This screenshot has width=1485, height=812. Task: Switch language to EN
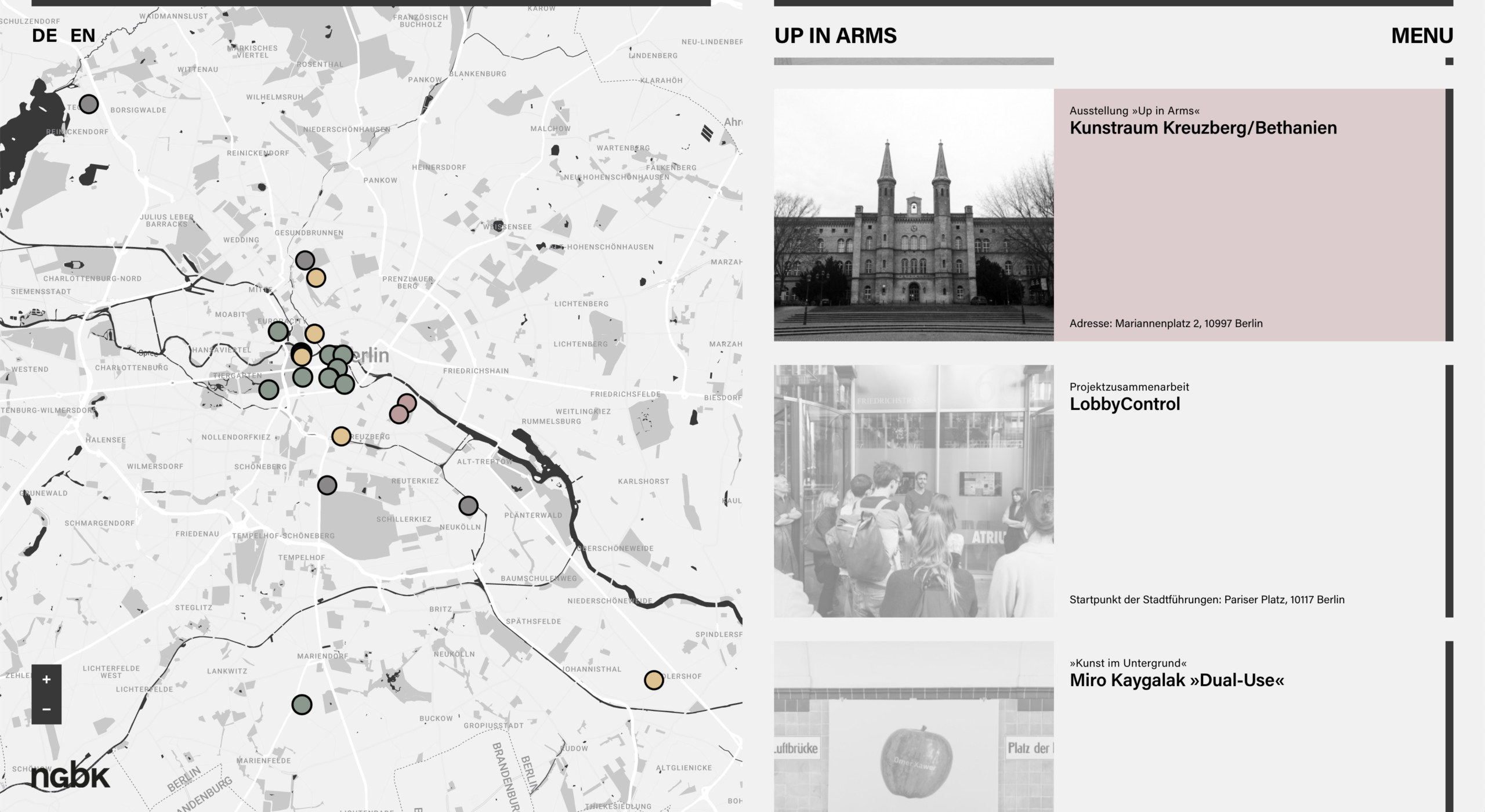pyautogui.click(x=82, y=35)
